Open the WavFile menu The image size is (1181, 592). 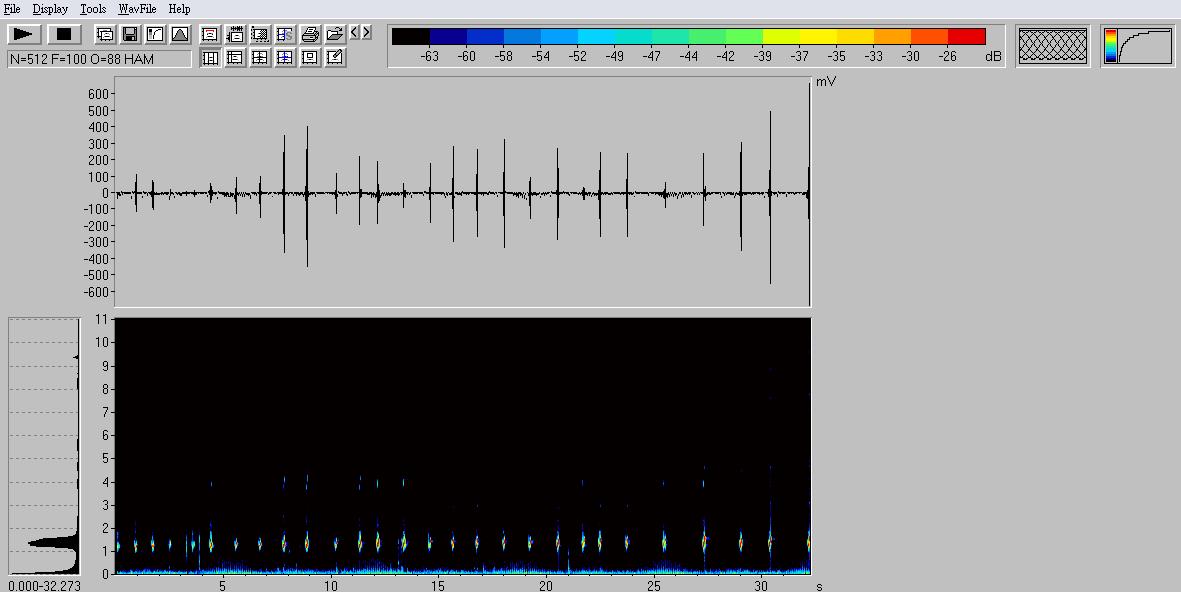[137, 9]
